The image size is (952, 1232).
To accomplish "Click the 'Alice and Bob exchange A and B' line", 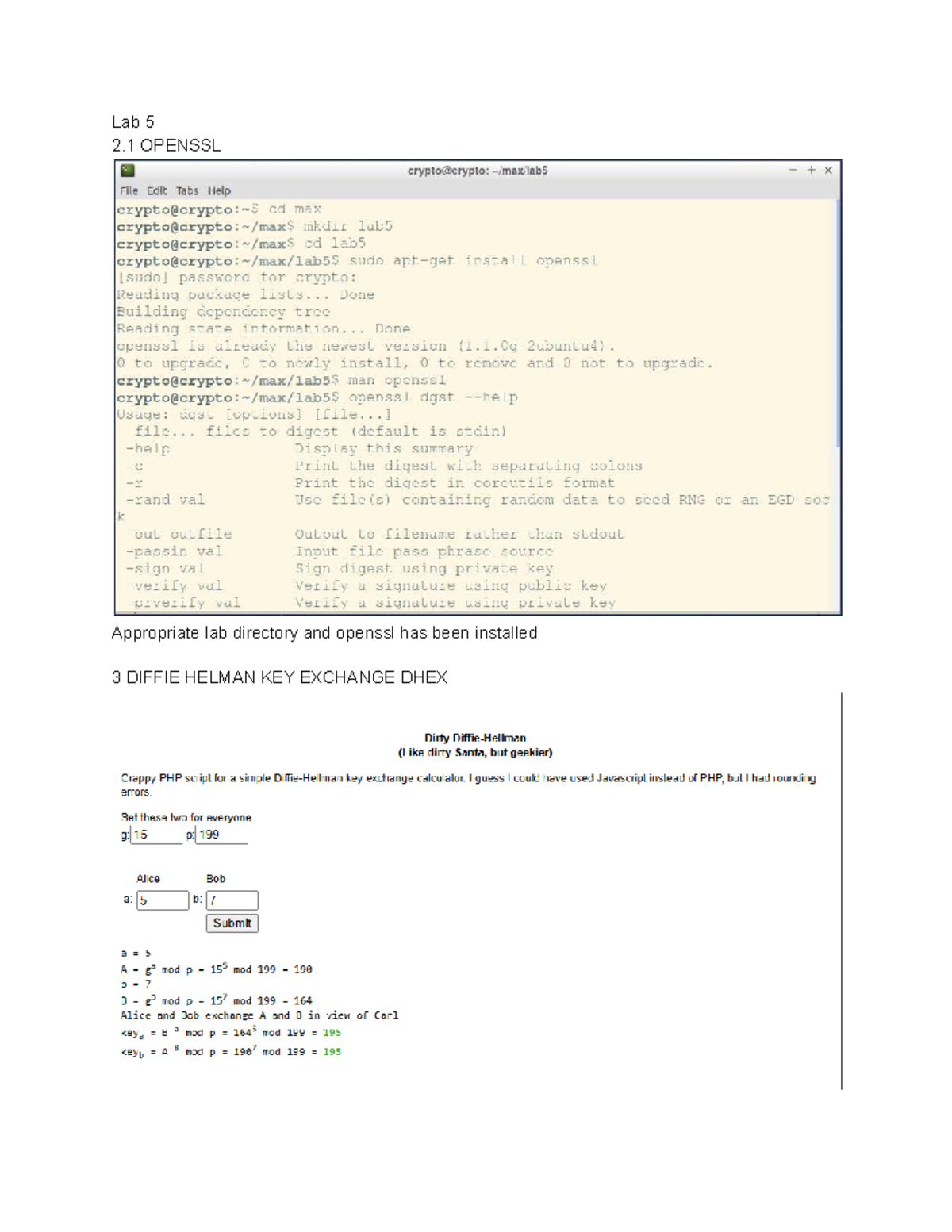I will point(259,1015).
